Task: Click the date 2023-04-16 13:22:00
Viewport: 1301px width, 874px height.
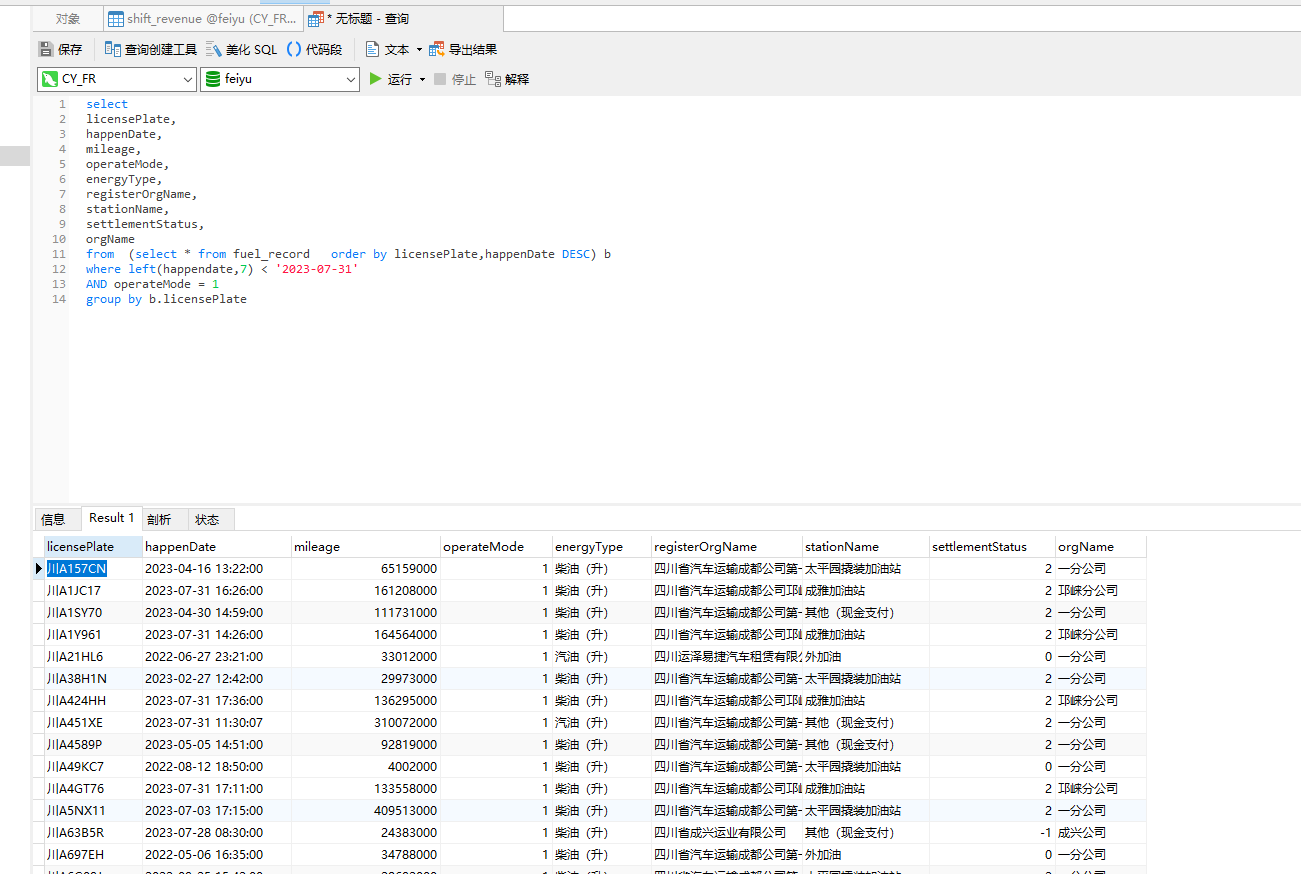Action: (x=216, y=568)
